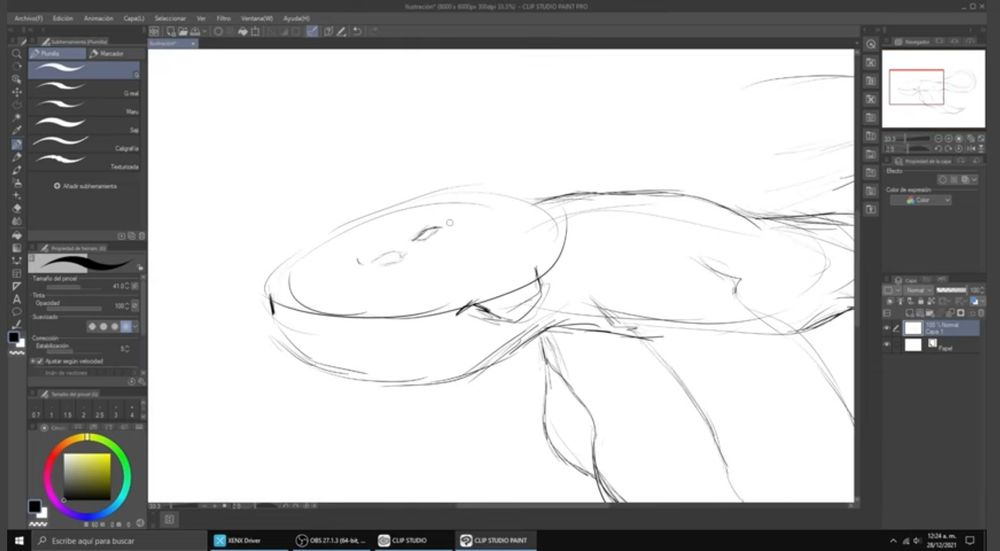The height and width of the screenshot is (551, 1000).
Task: Toggle the Ajustar según velocidad checkbox
Action: [40, 361]
